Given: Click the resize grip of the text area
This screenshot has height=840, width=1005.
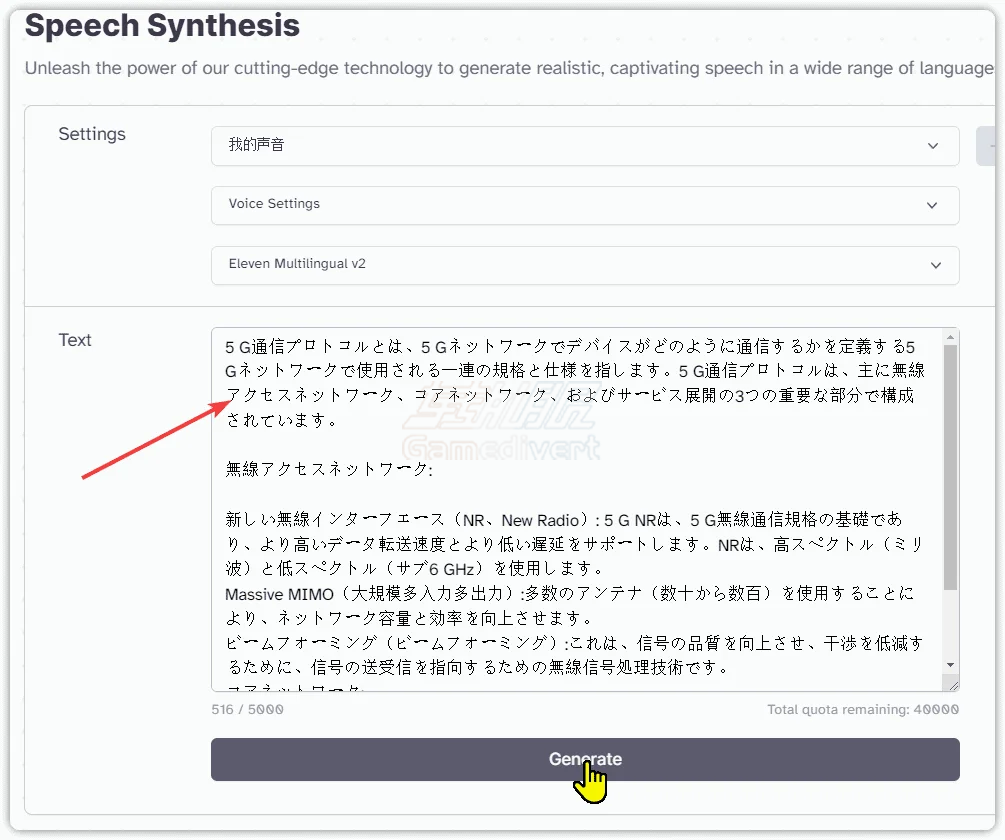Looking at the screenshot, I should point(953,685).
